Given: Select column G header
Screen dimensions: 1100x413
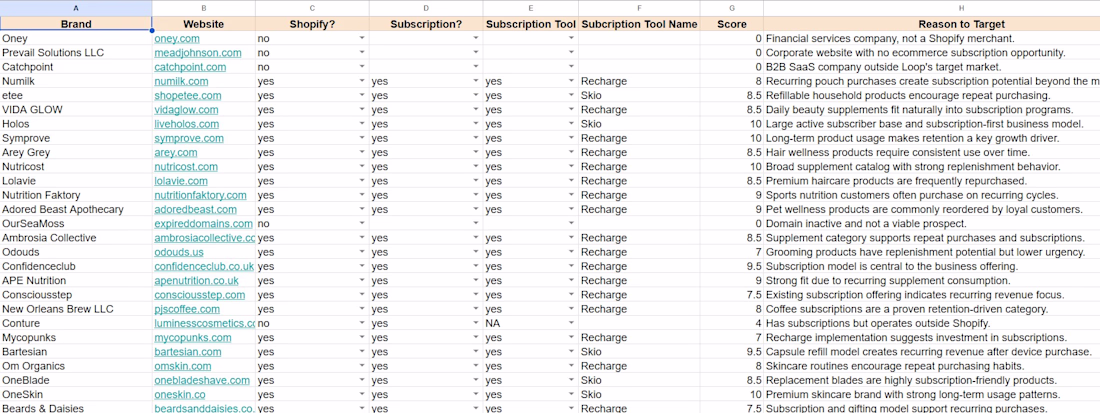Looking at the screenshot, I should tap(732, 8).
